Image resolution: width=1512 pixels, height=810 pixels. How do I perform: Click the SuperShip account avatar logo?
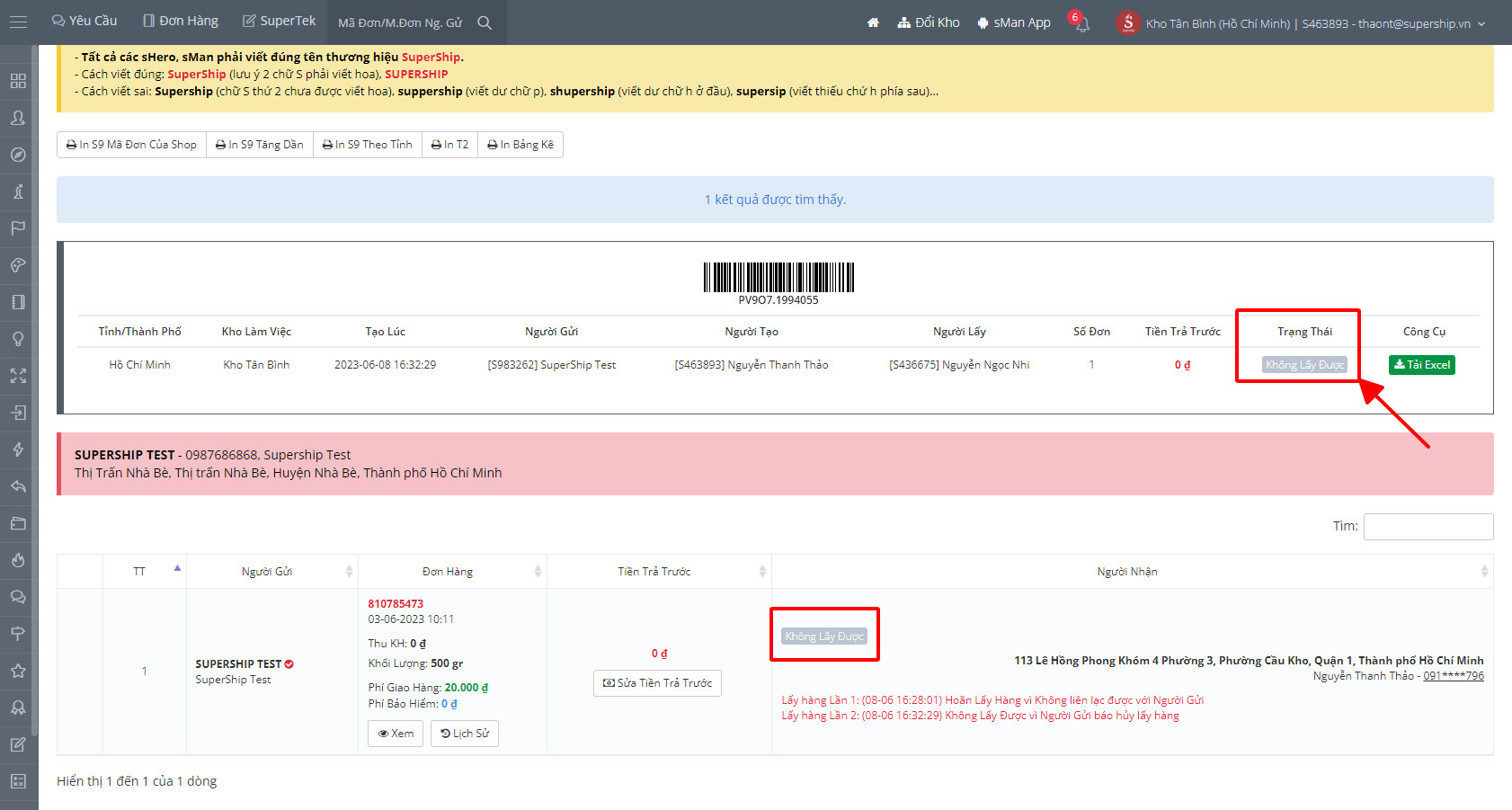pos(1128,22)
